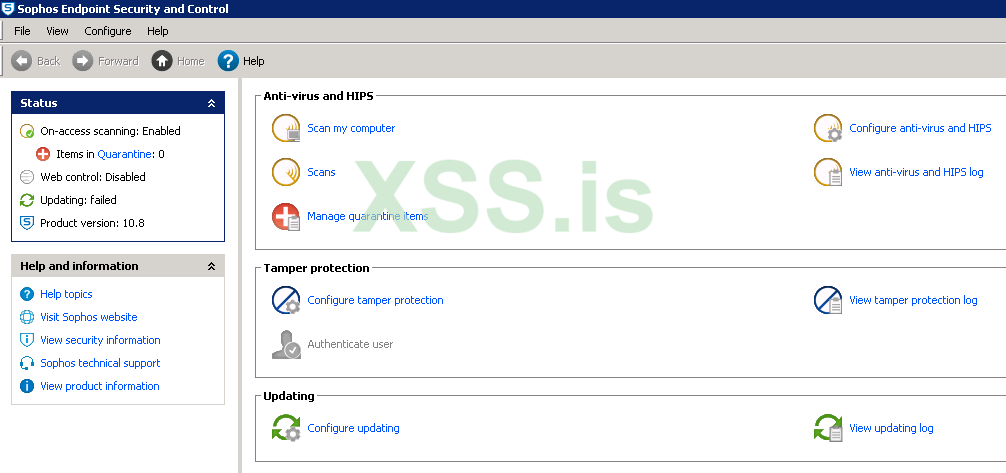Open Sophos technical support link
The image size is (1006, 473).
(100, 363)
